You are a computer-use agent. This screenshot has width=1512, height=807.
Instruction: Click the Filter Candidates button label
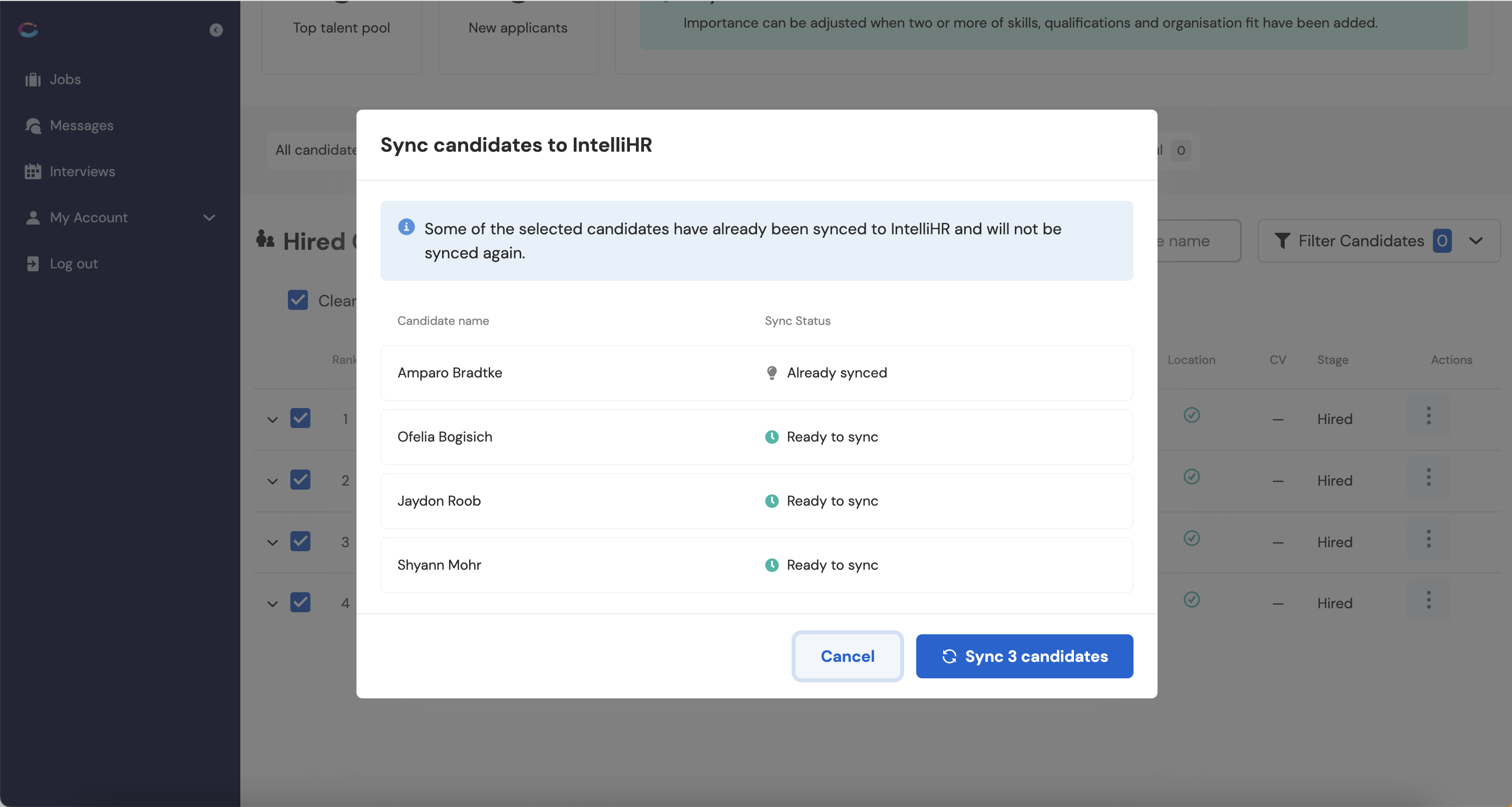[1361, 241]
